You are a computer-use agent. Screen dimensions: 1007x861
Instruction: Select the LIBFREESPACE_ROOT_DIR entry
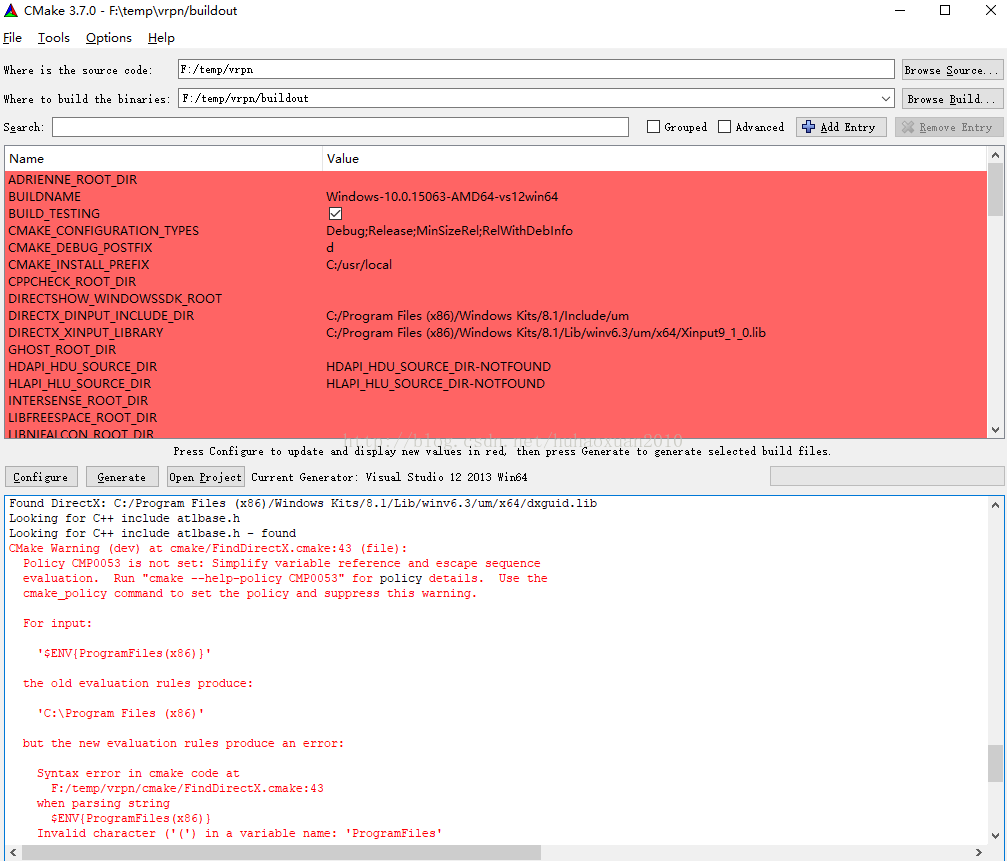coord(82,418)
